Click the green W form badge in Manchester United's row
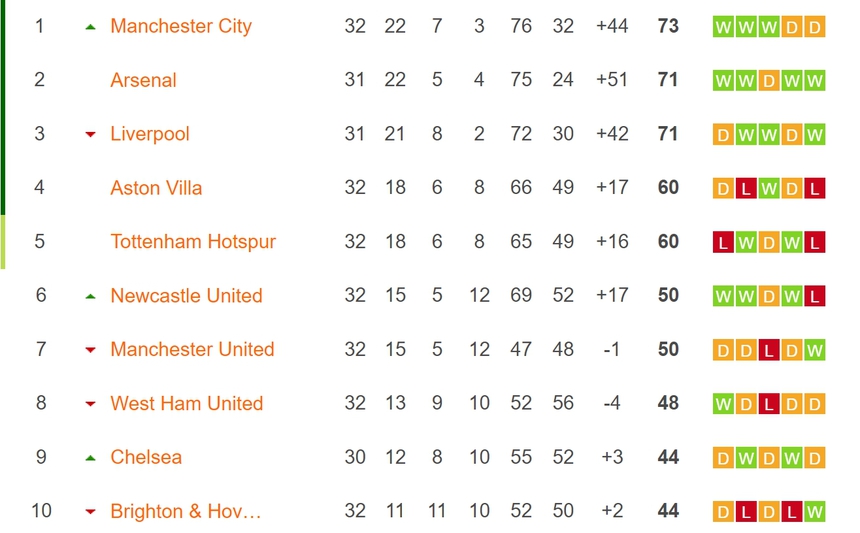 [x=815, y=350]
